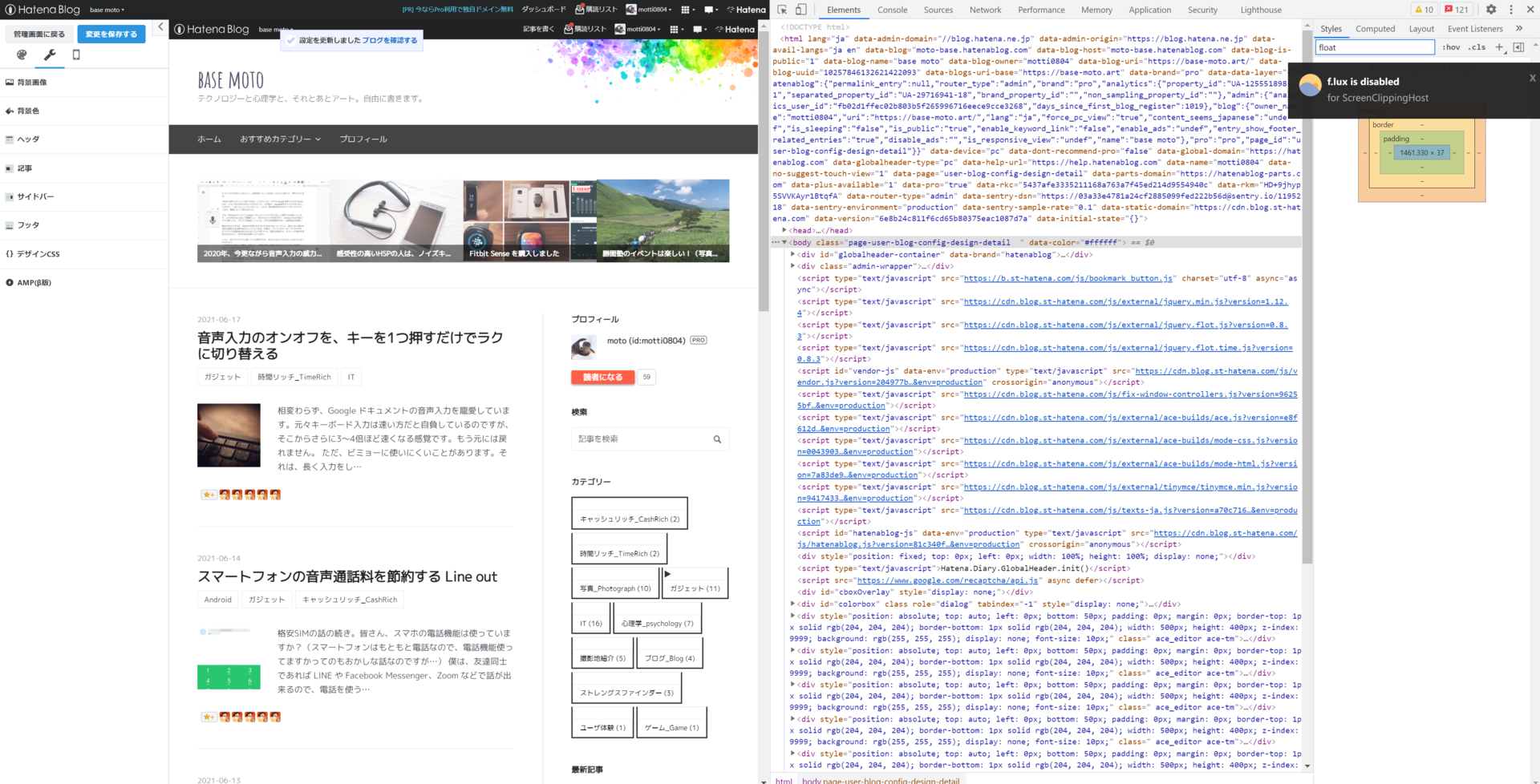The width and height of the screenshot is (1540, 784).
Task: Switch to the Console tab
Action: (x=892, y=10)
